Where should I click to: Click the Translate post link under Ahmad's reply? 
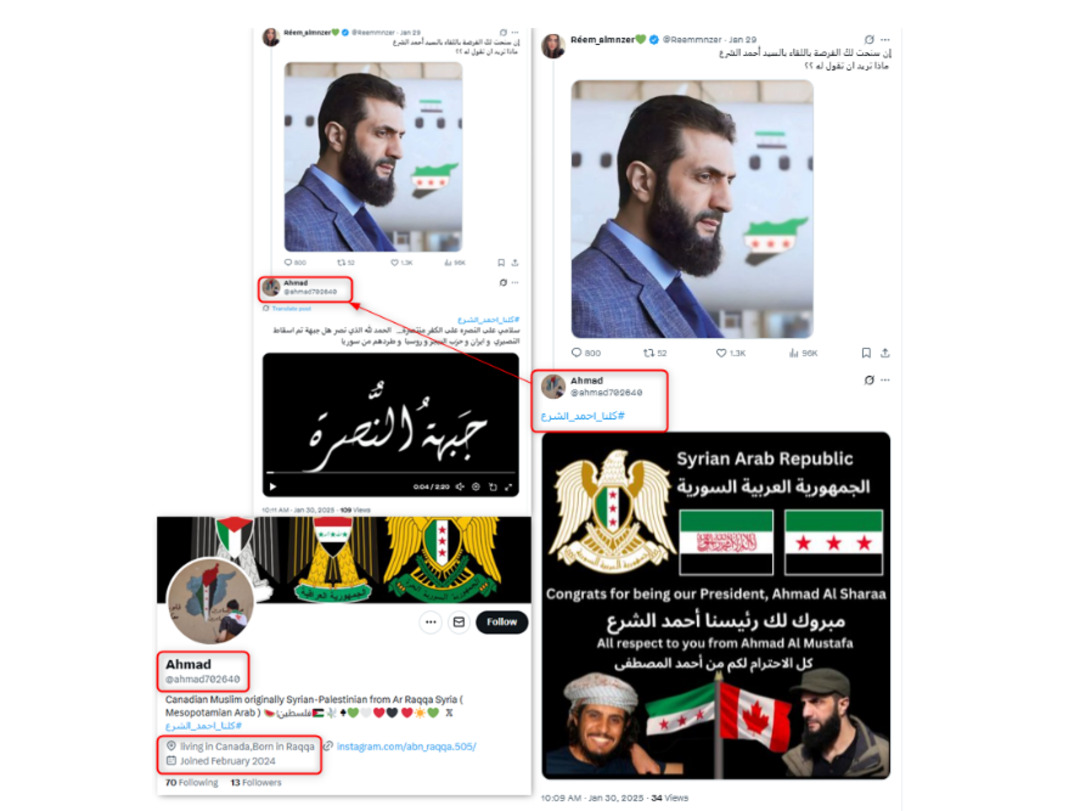point(291,309)
